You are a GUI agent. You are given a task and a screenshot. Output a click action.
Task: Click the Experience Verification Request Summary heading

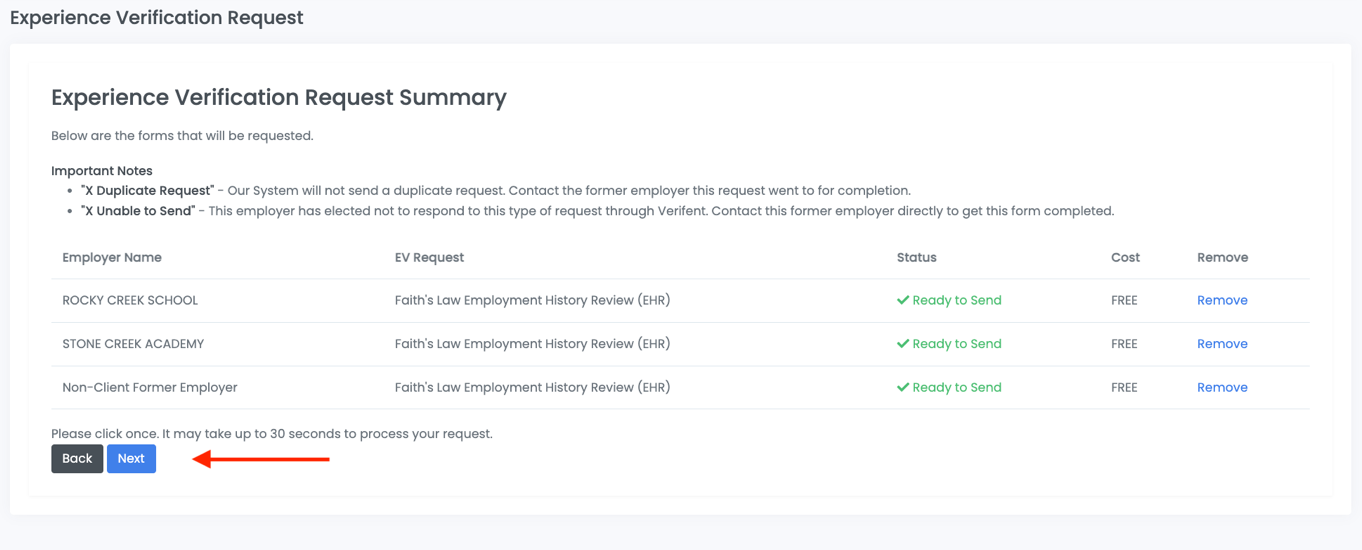[279, 97]
